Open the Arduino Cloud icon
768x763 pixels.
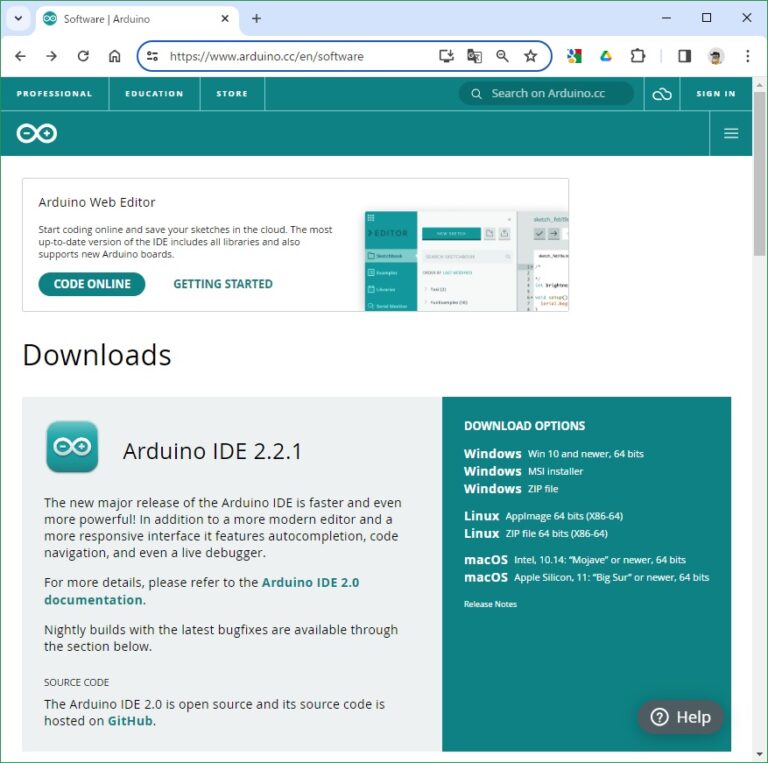click(x=661, y=94)
